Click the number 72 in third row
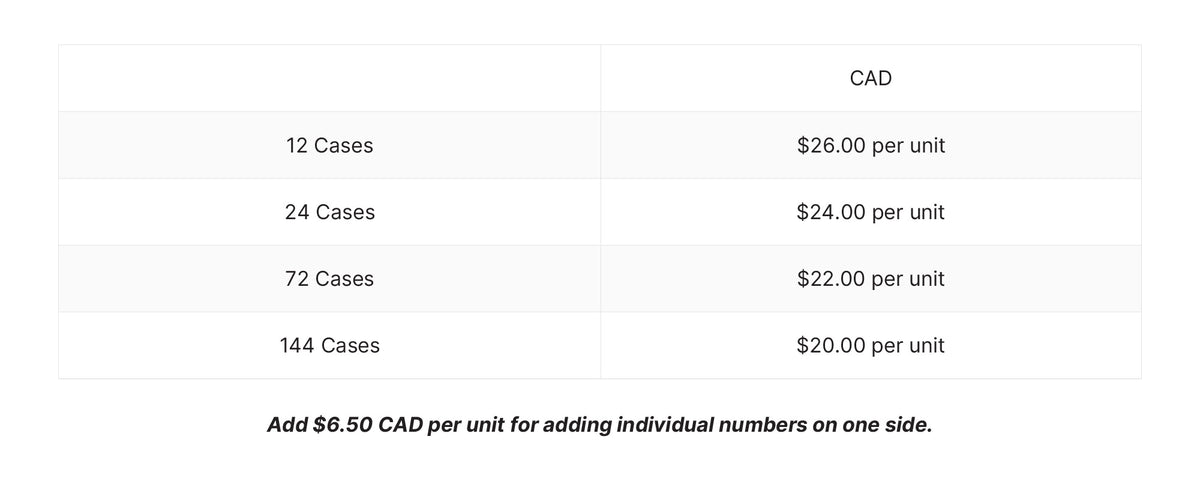The height and width of the screenshot is (502, 1200). pyautogui.click(x=297, y=279)
